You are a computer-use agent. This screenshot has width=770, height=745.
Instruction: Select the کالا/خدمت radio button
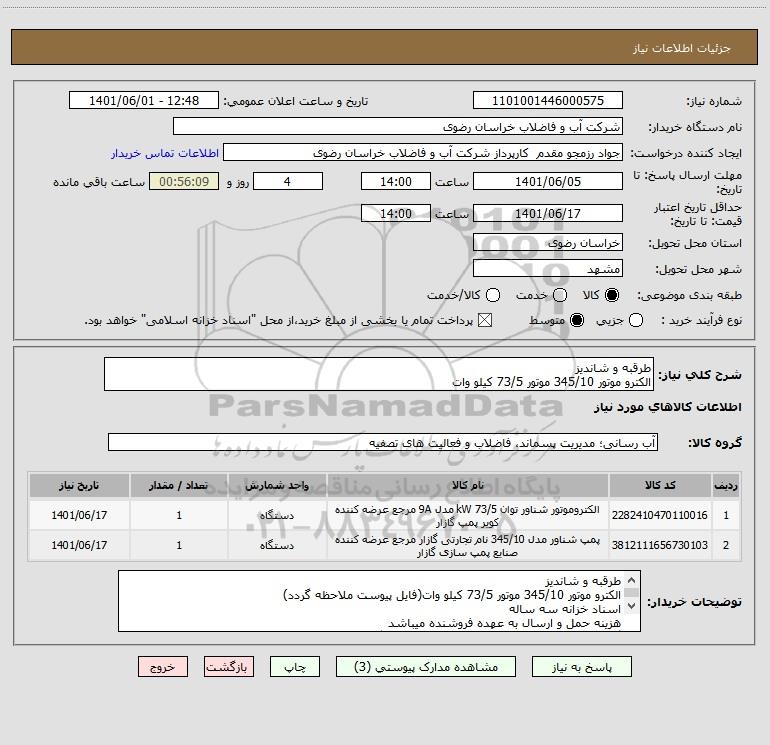[x=493, y=295]
